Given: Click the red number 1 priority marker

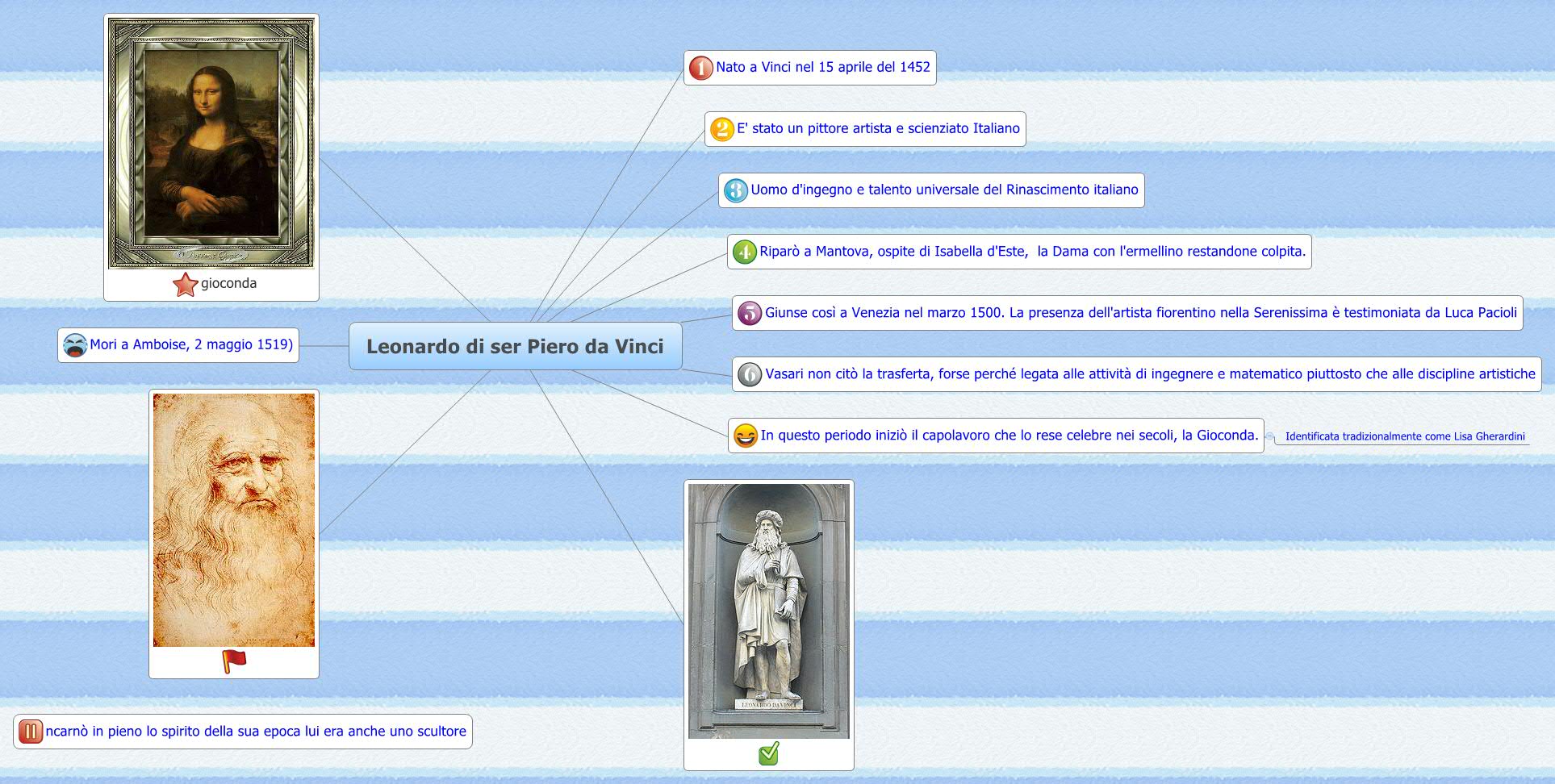Looking at the screenshot, I should pyautogui.click(x=701, y=68).
